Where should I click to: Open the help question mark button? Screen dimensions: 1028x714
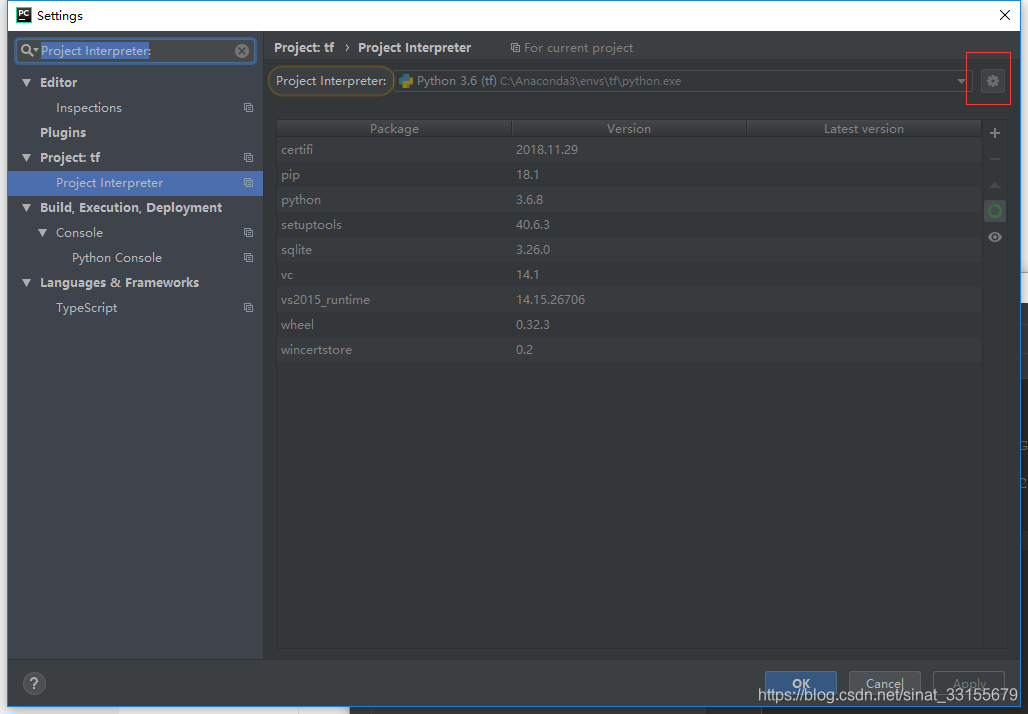point(34,683)
